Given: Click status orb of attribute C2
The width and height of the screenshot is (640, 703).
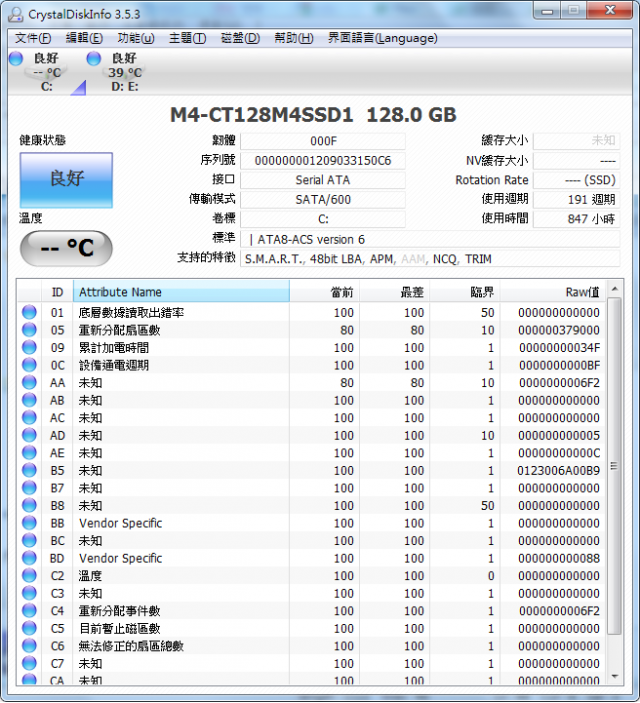Looking at the screenshot, I should tap(29, 575).
